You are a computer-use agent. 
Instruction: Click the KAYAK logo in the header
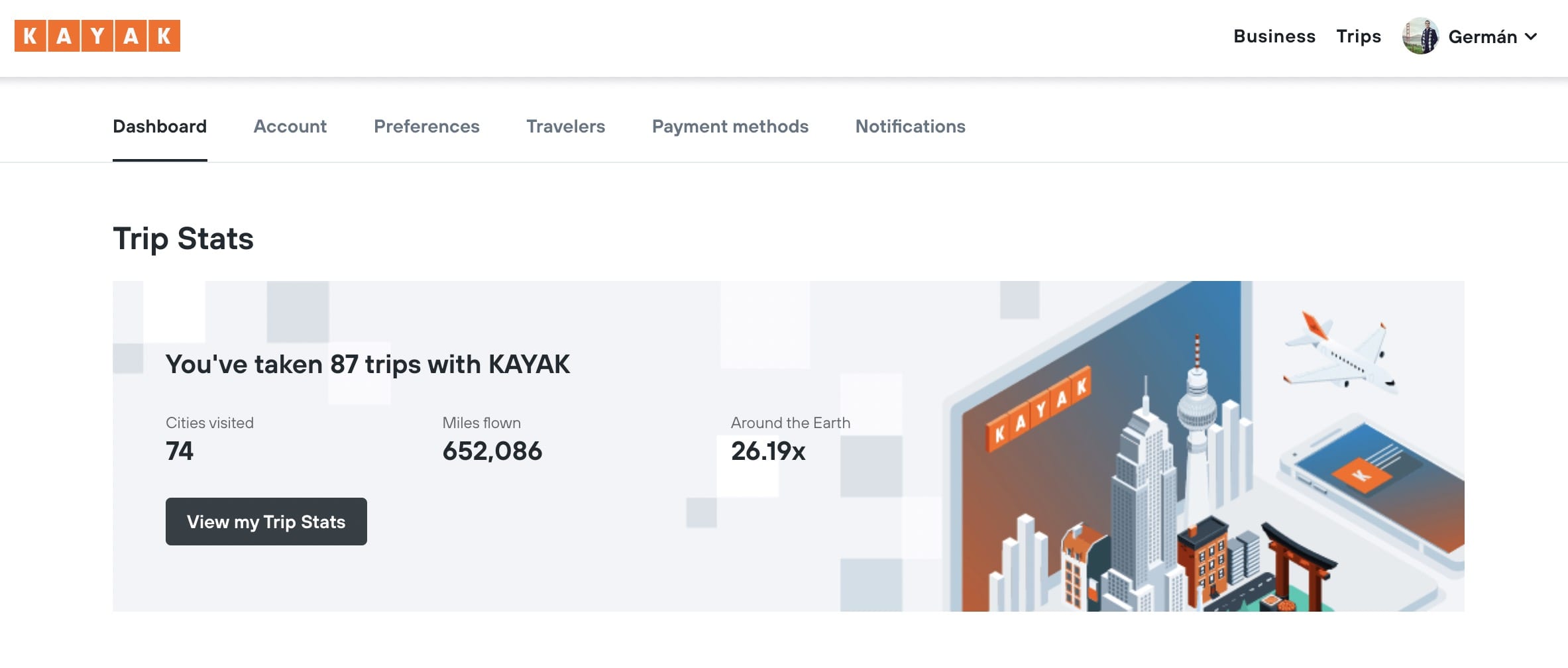[x=97, y=36]
